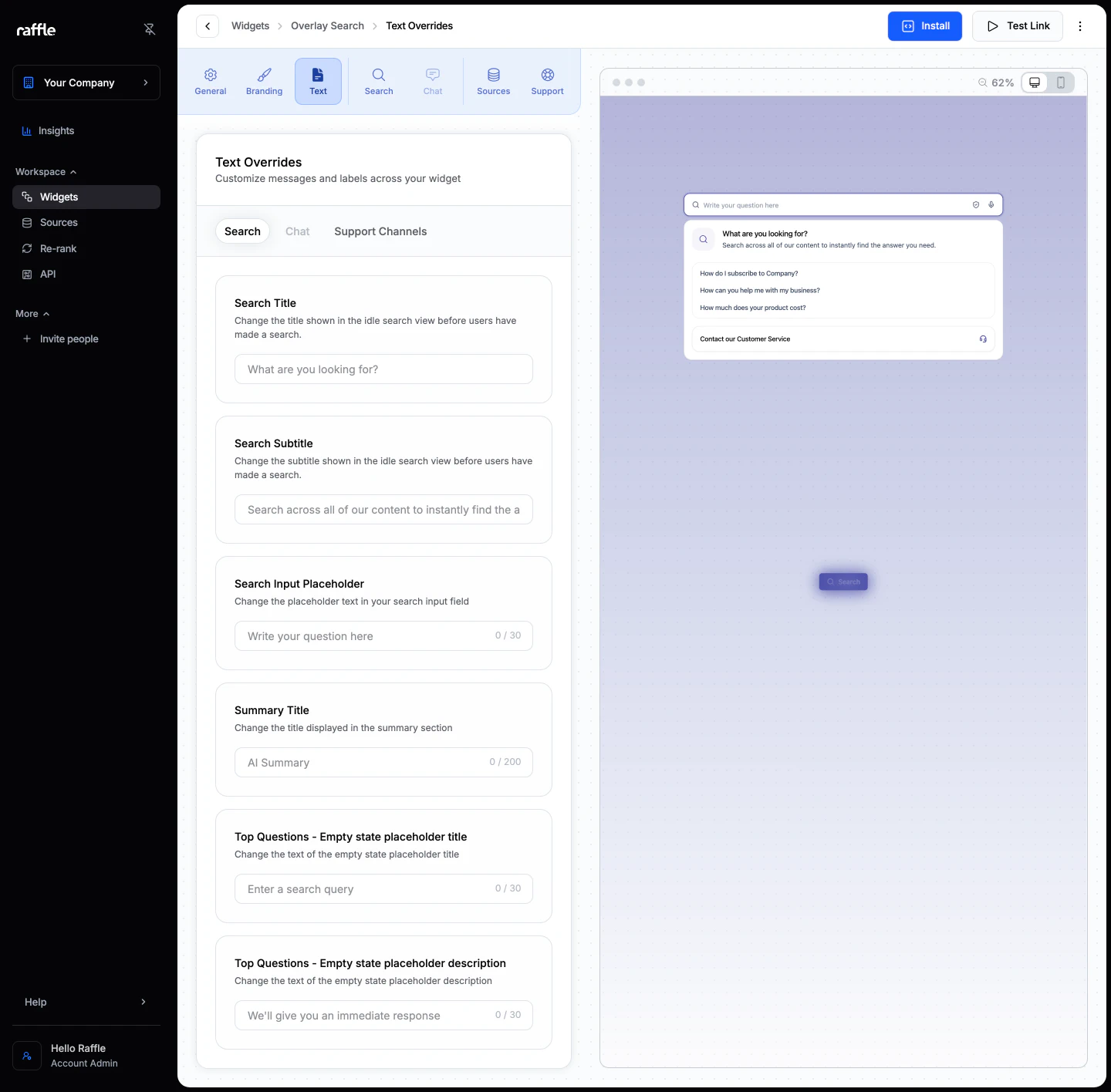Open the Sources settings tab with database icon
The height and width of the screenshot is (1092, 1111).
(x=494, y=81)
